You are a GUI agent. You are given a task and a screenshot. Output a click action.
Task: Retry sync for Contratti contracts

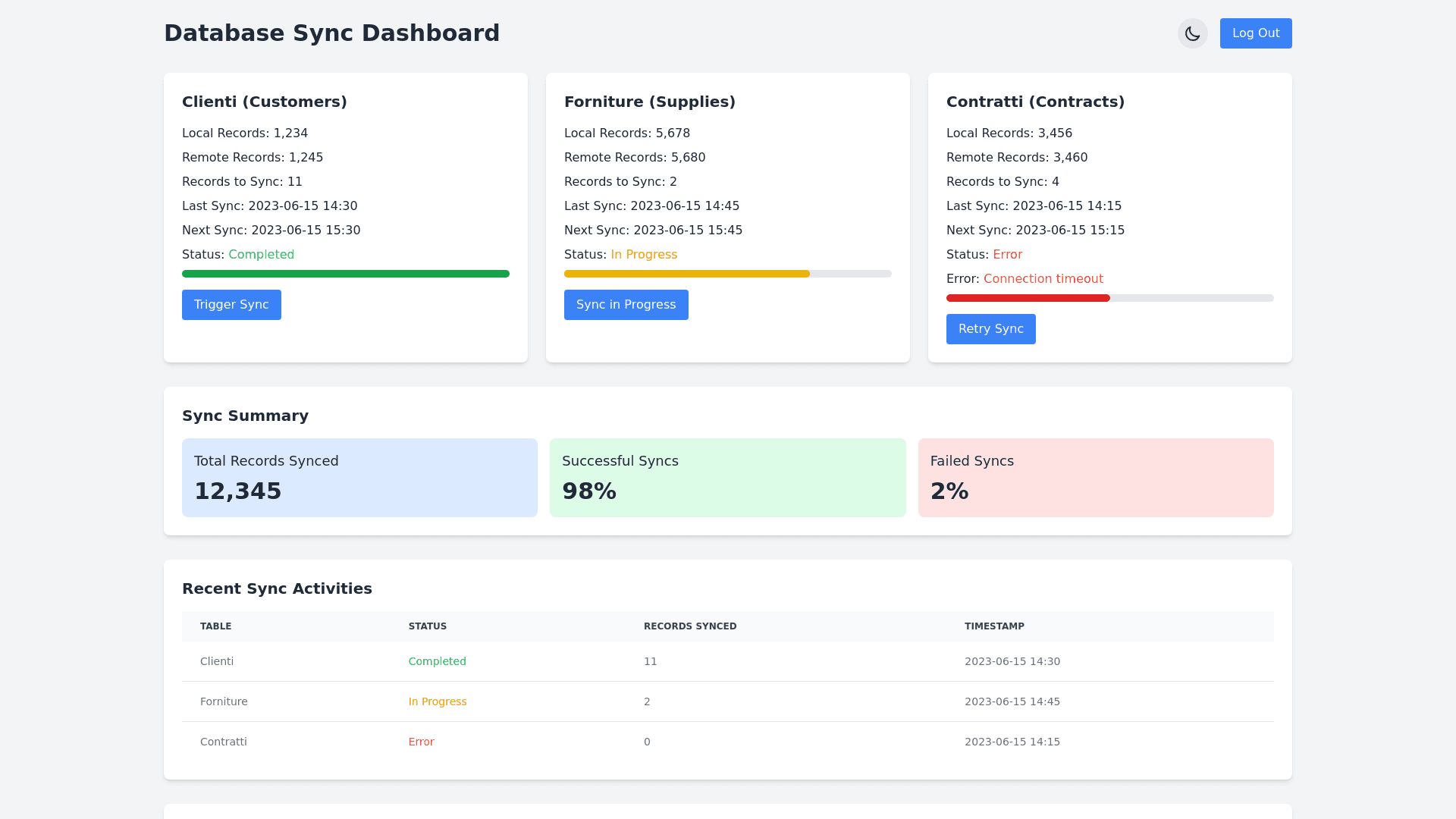[990, 329]
